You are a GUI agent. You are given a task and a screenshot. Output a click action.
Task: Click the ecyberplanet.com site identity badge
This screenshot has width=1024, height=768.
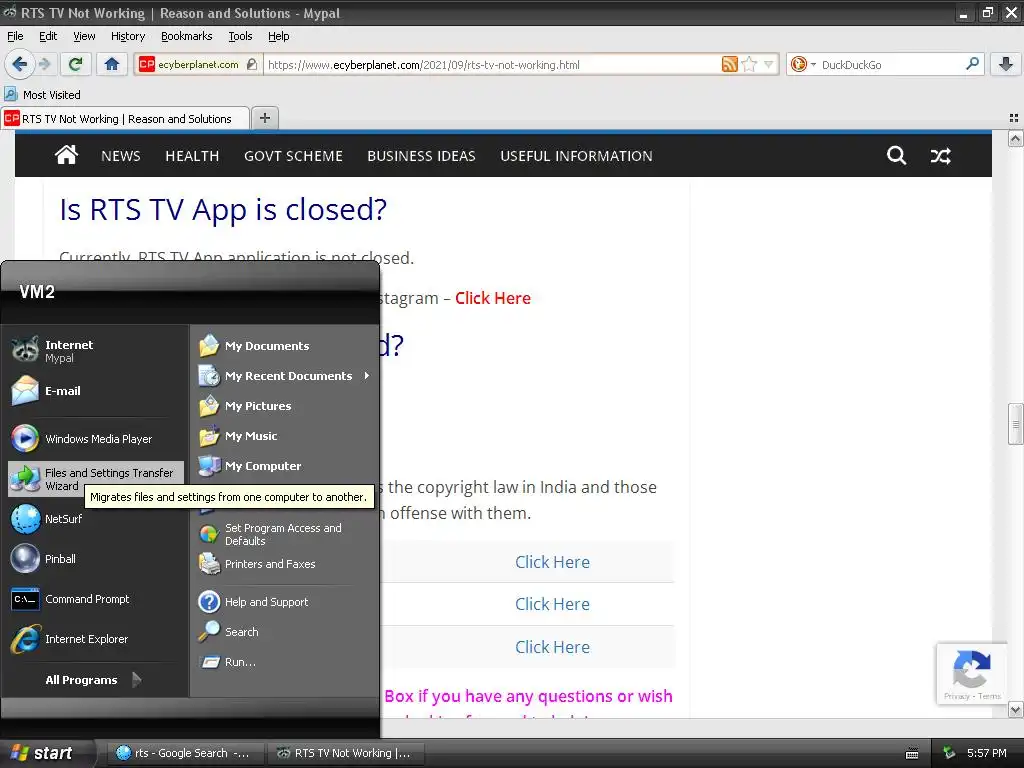tap(199, 64)
